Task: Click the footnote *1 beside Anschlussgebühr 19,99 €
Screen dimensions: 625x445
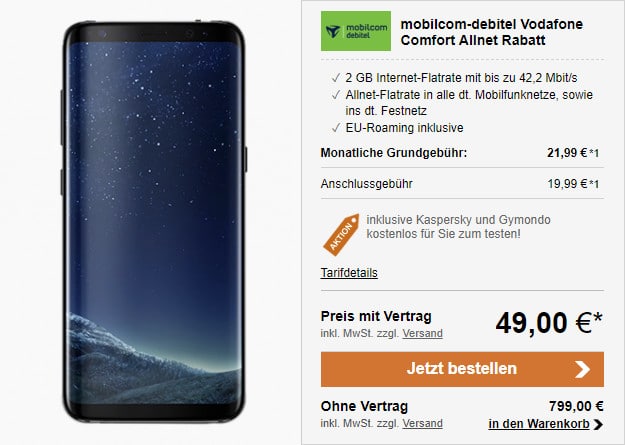Action: [x=594, y=184]
